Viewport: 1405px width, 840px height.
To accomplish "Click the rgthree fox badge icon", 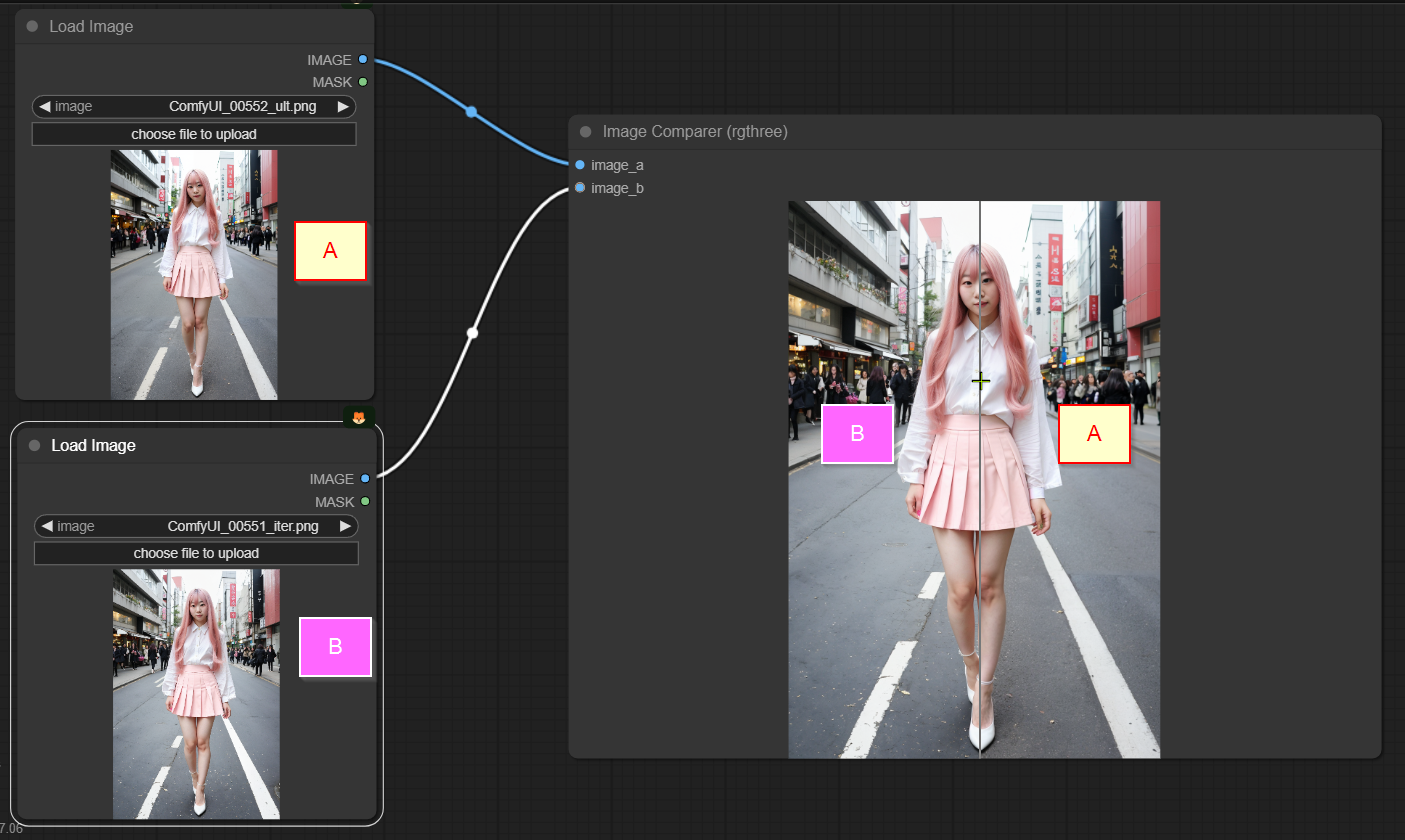I will (x=357, y=417).
